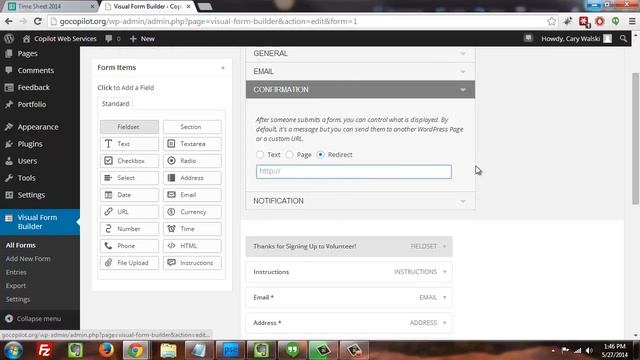Open Chrome from the taskbar
The image size is (640, 360).
tap(136, 350)
